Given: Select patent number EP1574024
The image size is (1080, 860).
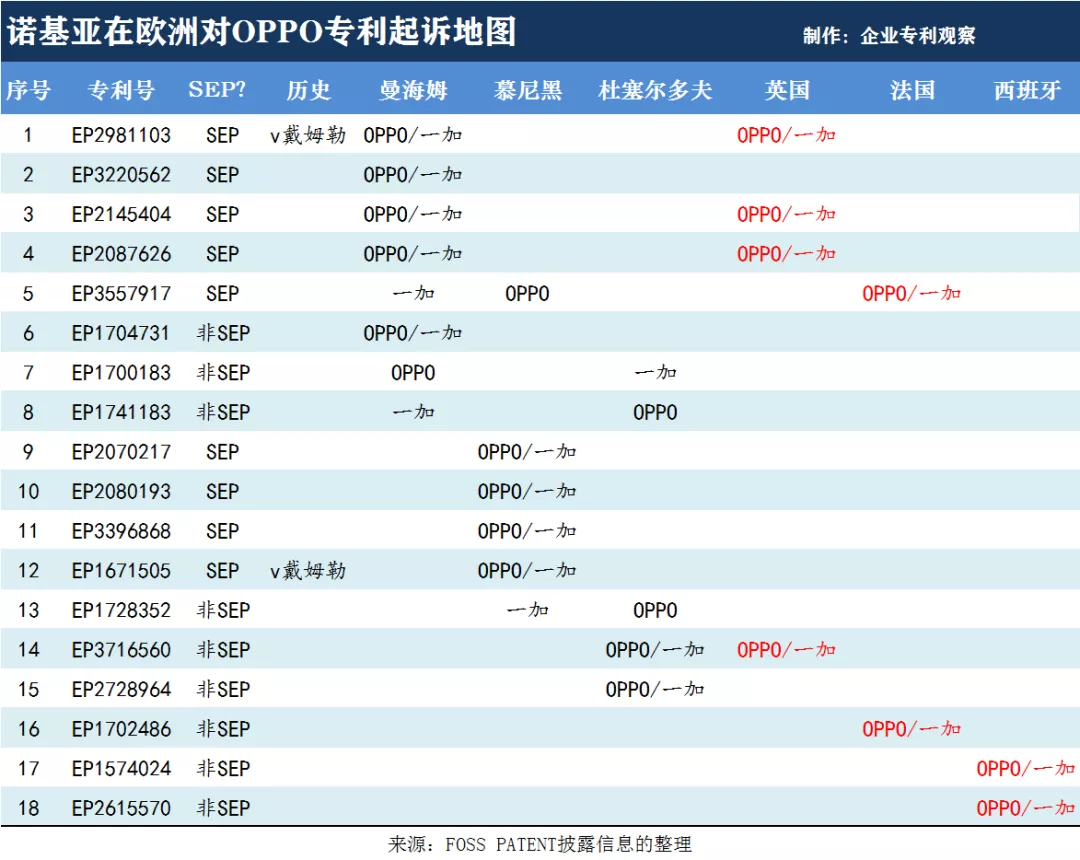Looking at the screenshot, I should click(121, 768).
